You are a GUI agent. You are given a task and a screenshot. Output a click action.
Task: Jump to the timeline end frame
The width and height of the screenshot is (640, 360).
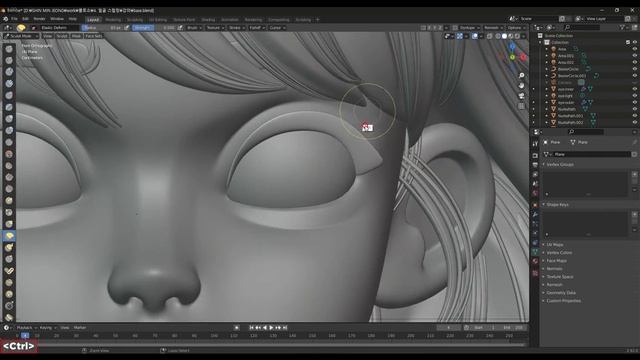point(285,328)
